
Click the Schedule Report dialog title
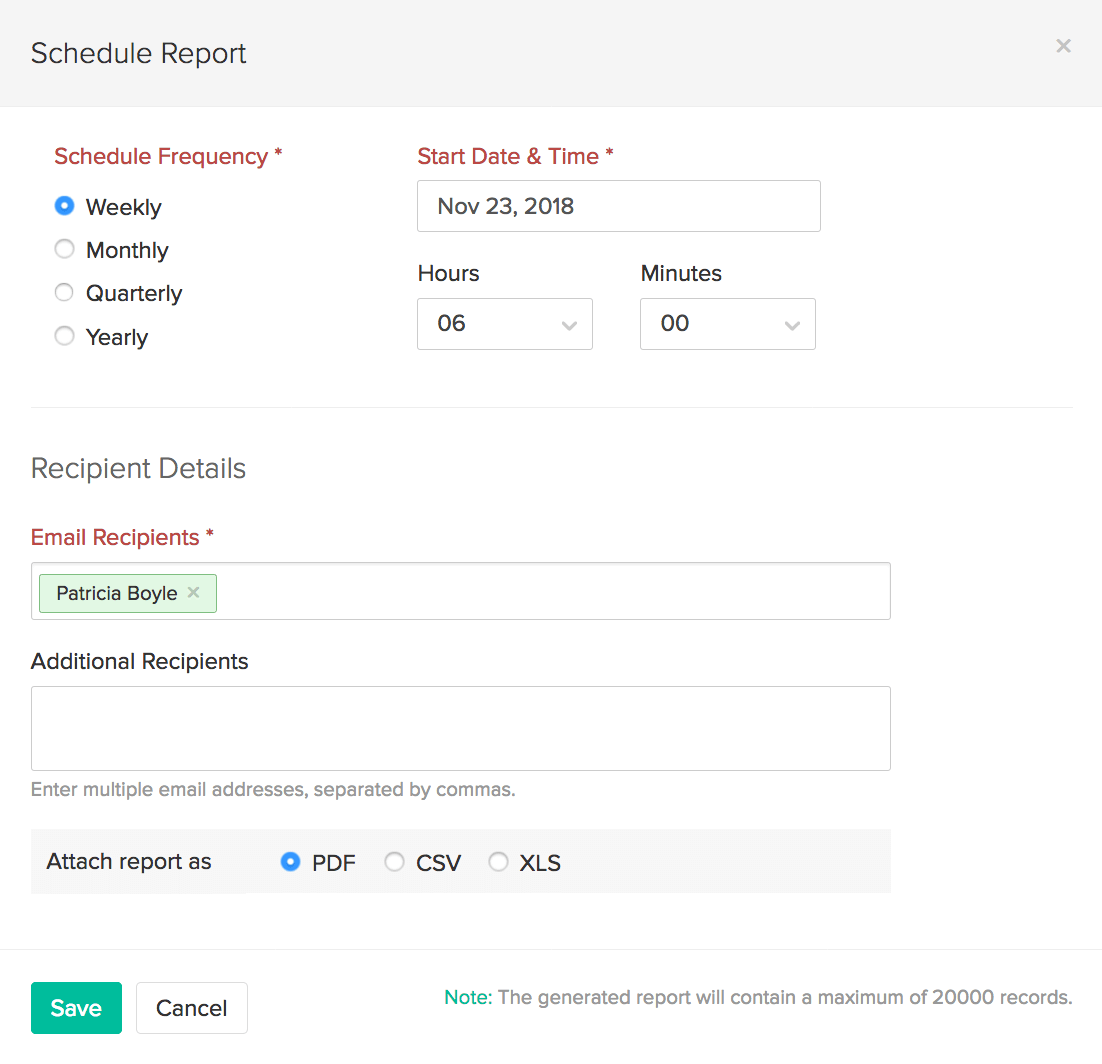138,53
